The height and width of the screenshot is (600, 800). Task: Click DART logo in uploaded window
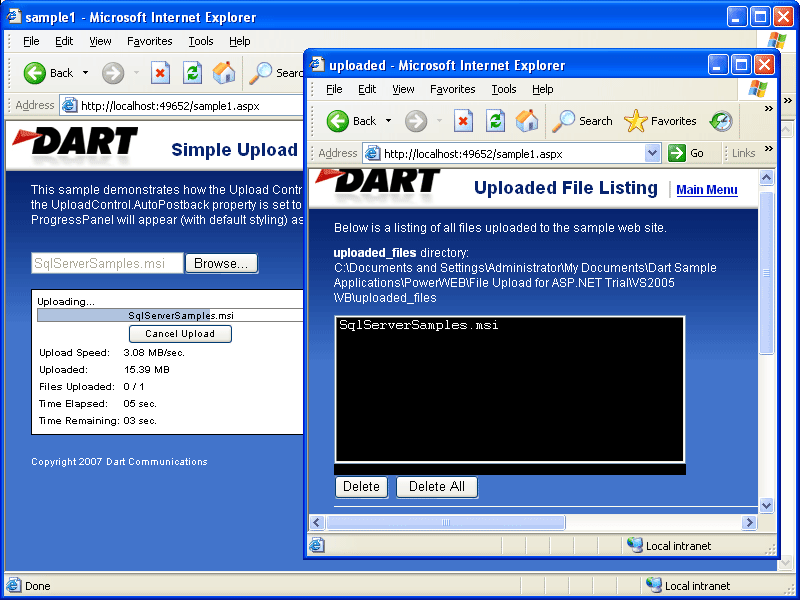(378, 181)
